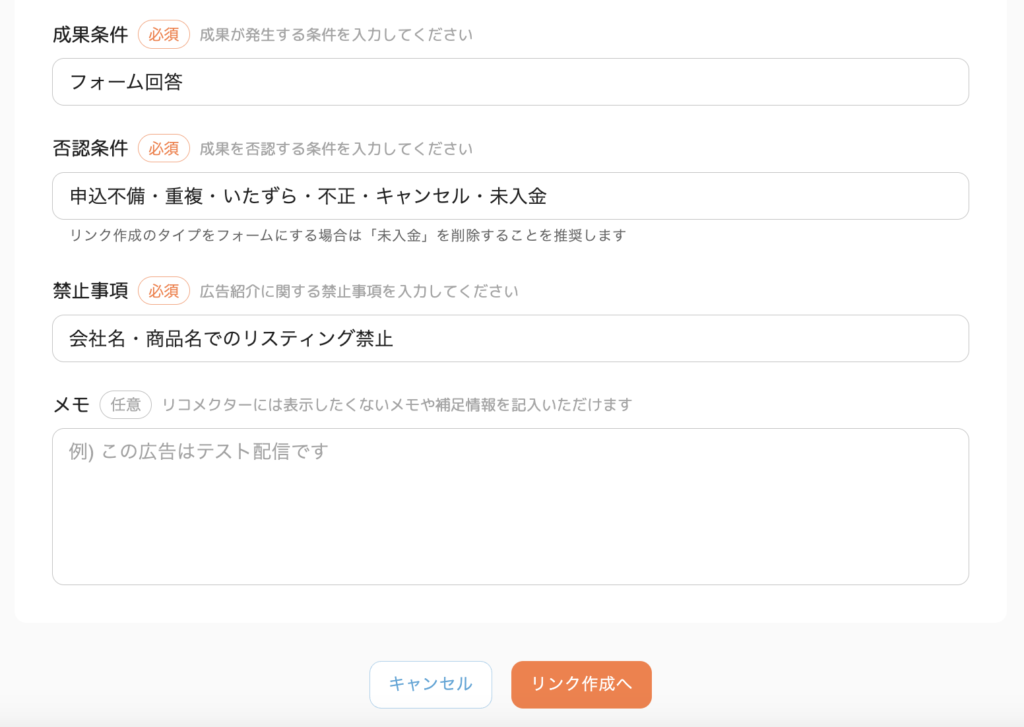Image resolution: width=1024 pixels, height=727 pixels.
Task: Click the 禁止事項 label text
Action: click(90, 291)
